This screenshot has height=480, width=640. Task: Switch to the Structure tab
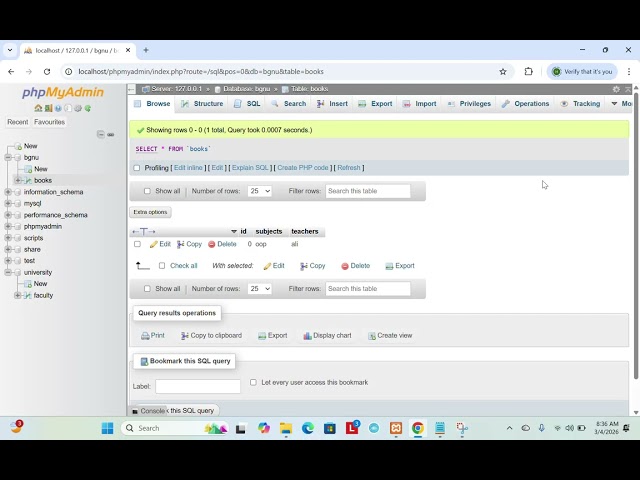coord(202,104)
